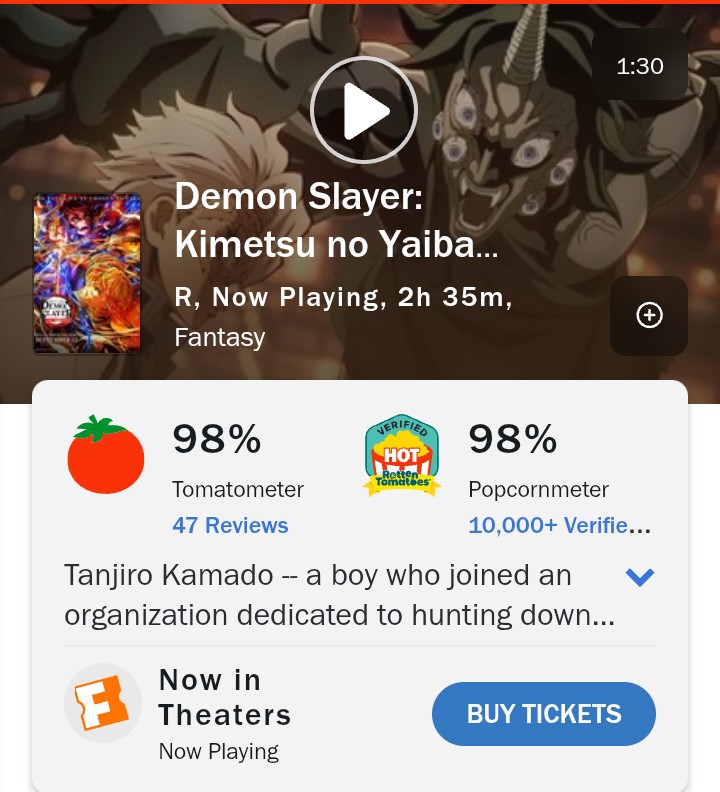The width and height of the screenshot is (720, 792).
Task: Click the Verified Hot popcorn badge
Action: tap(402, 455)
